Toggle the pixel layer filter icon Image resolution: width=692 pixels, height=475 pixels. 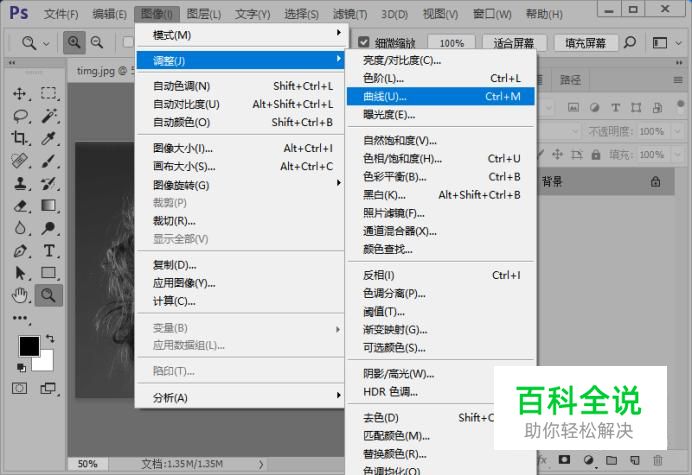click(x=573, y=107)
